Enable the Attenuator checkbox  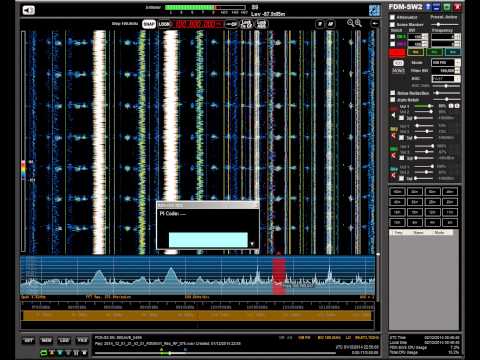coord(392,17)
